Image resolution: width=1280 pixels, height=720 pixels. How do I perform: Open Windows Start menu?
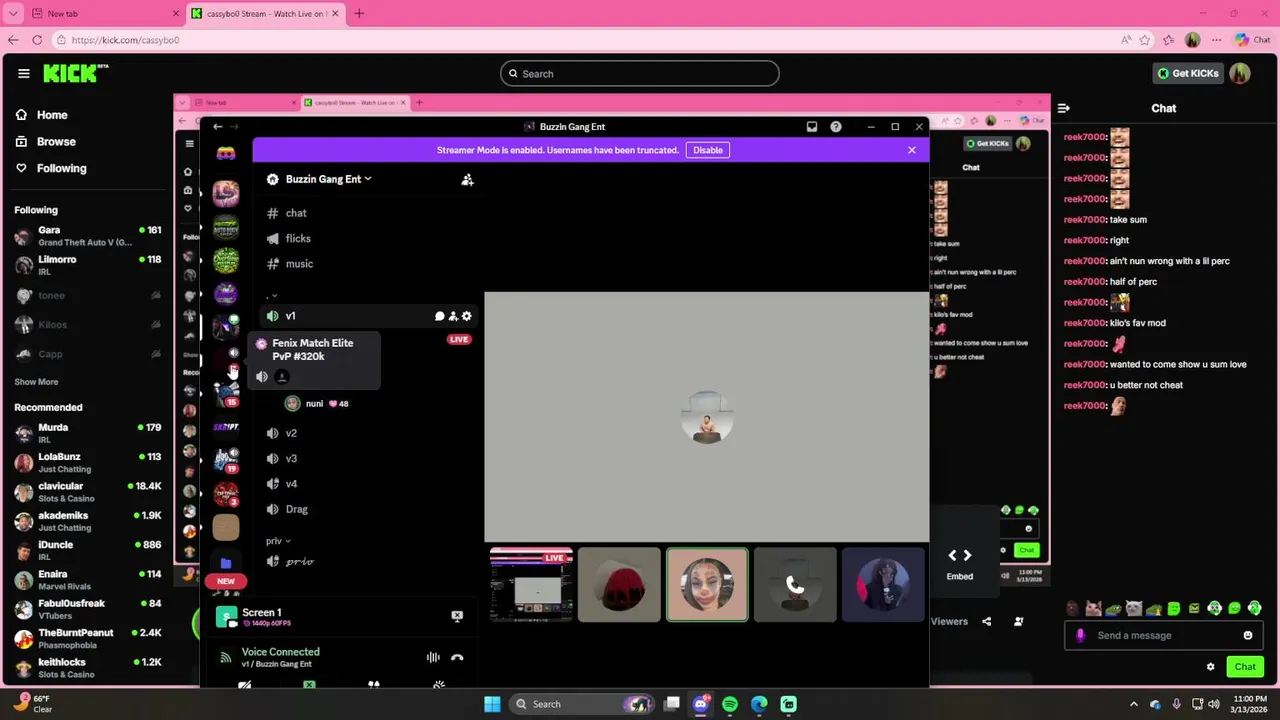(492, 704)
